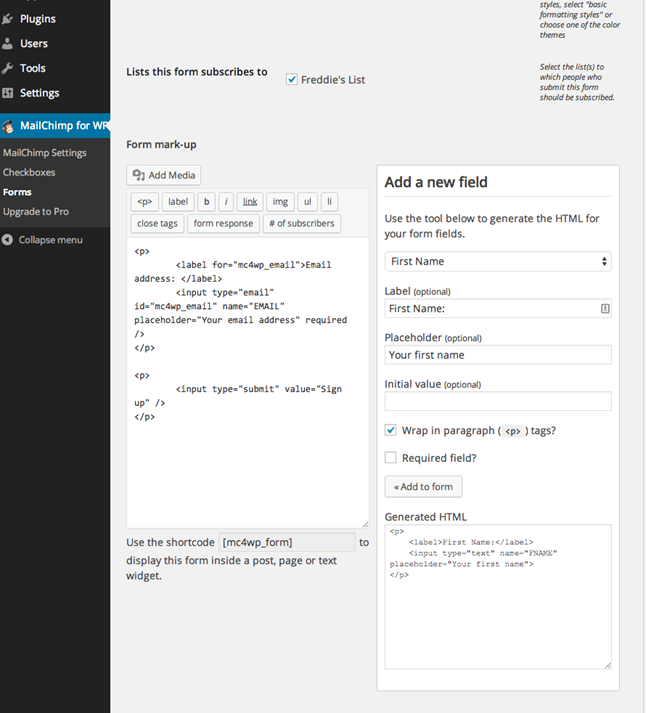
Task: Uncheck Freddie's List checkbox
Action: click(291, 80)
